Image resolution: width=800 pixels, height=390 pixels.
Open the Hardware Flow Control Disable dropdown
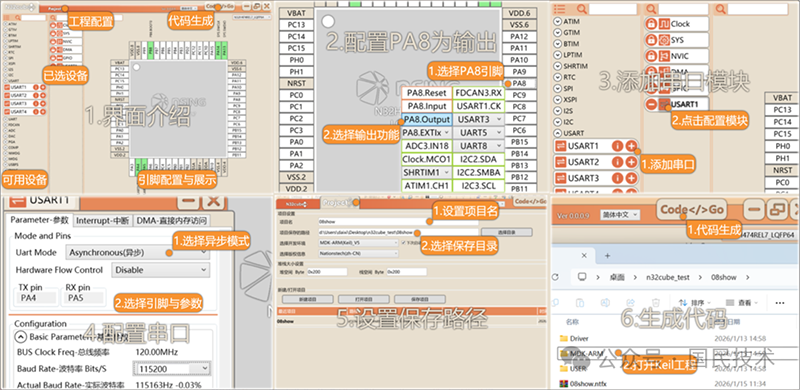(161, 270)
